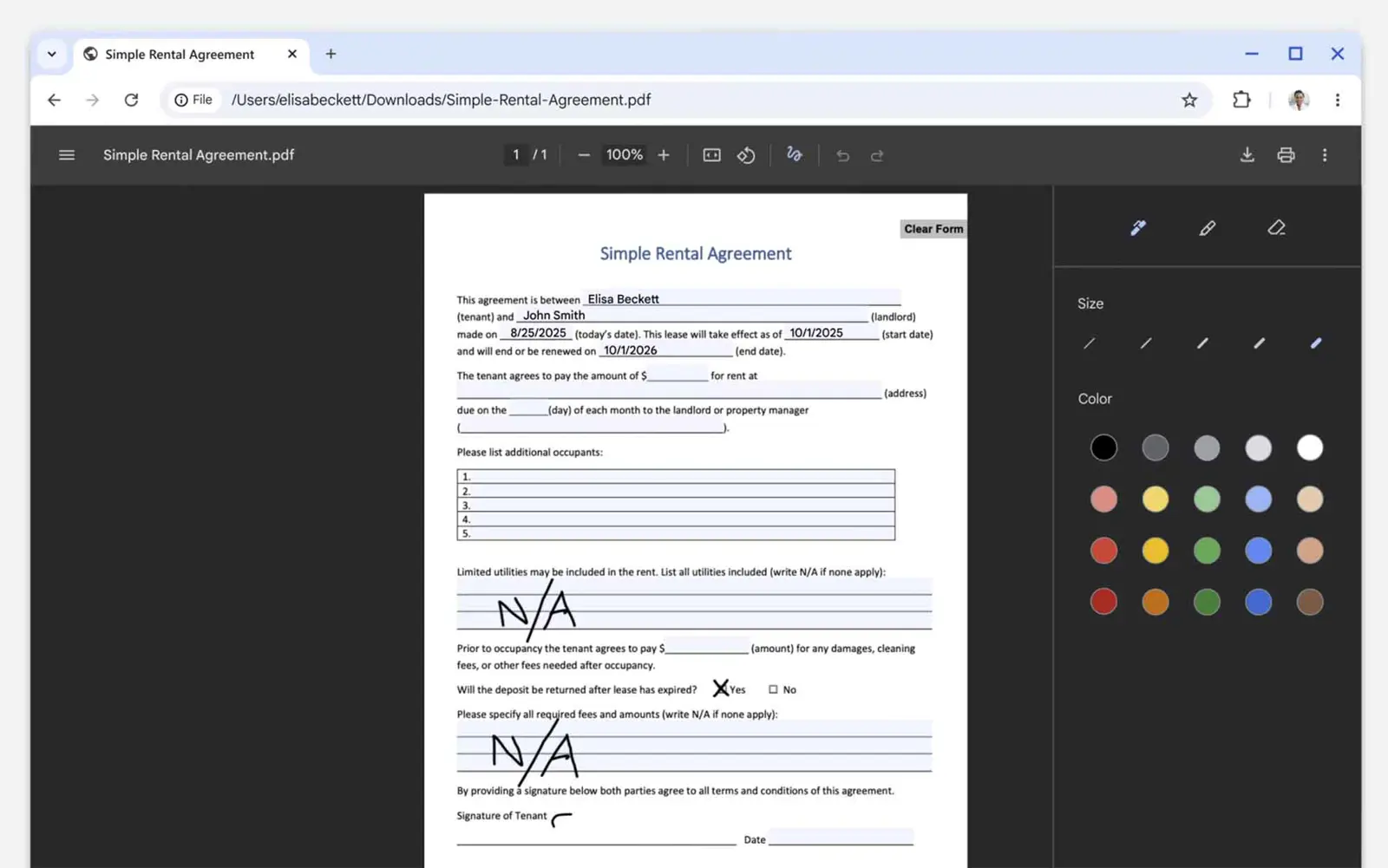Bookmark this page with the star icon

pos(1189,100)
